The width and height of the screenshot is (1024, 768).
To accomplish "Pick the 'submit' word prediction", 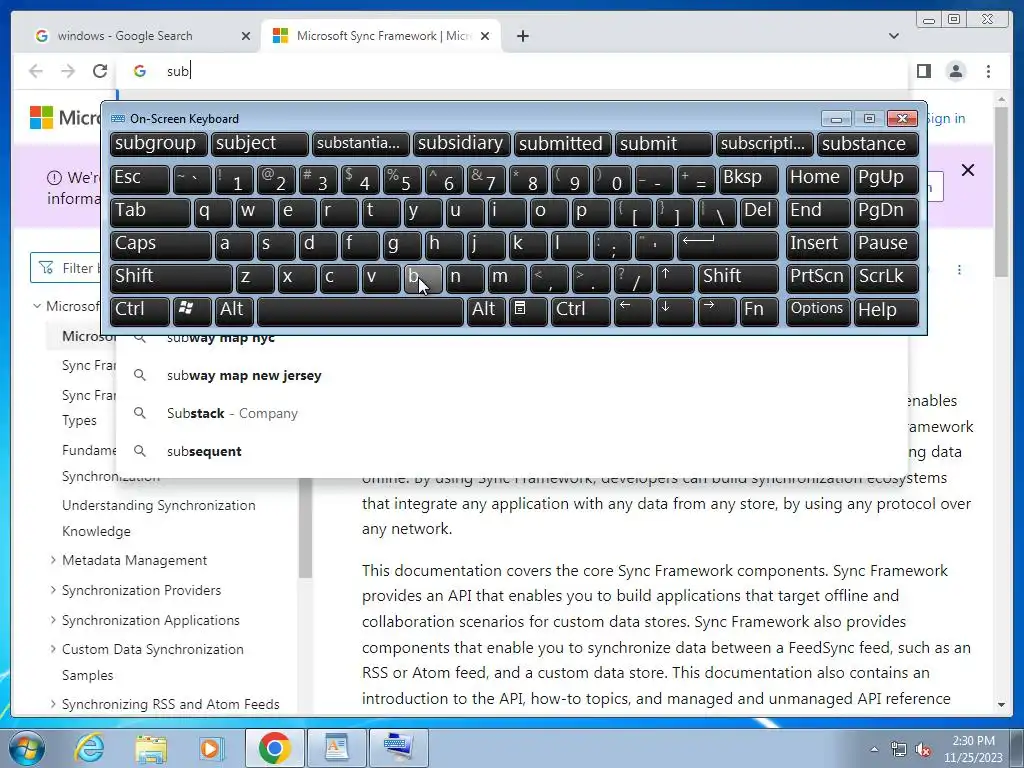I will pos(664,144).
